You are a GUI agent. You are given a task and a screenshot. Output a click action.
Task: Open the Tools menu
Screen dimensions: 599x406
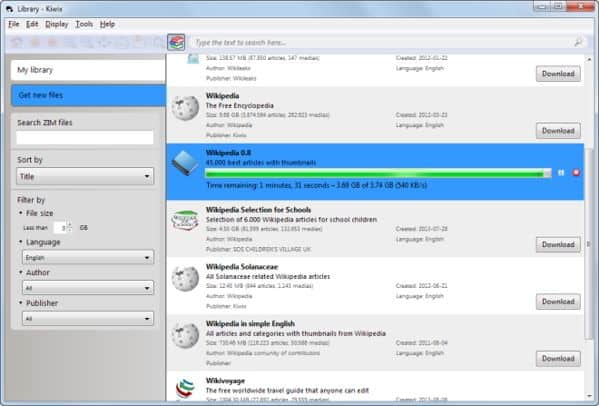(x=84, y=24)
